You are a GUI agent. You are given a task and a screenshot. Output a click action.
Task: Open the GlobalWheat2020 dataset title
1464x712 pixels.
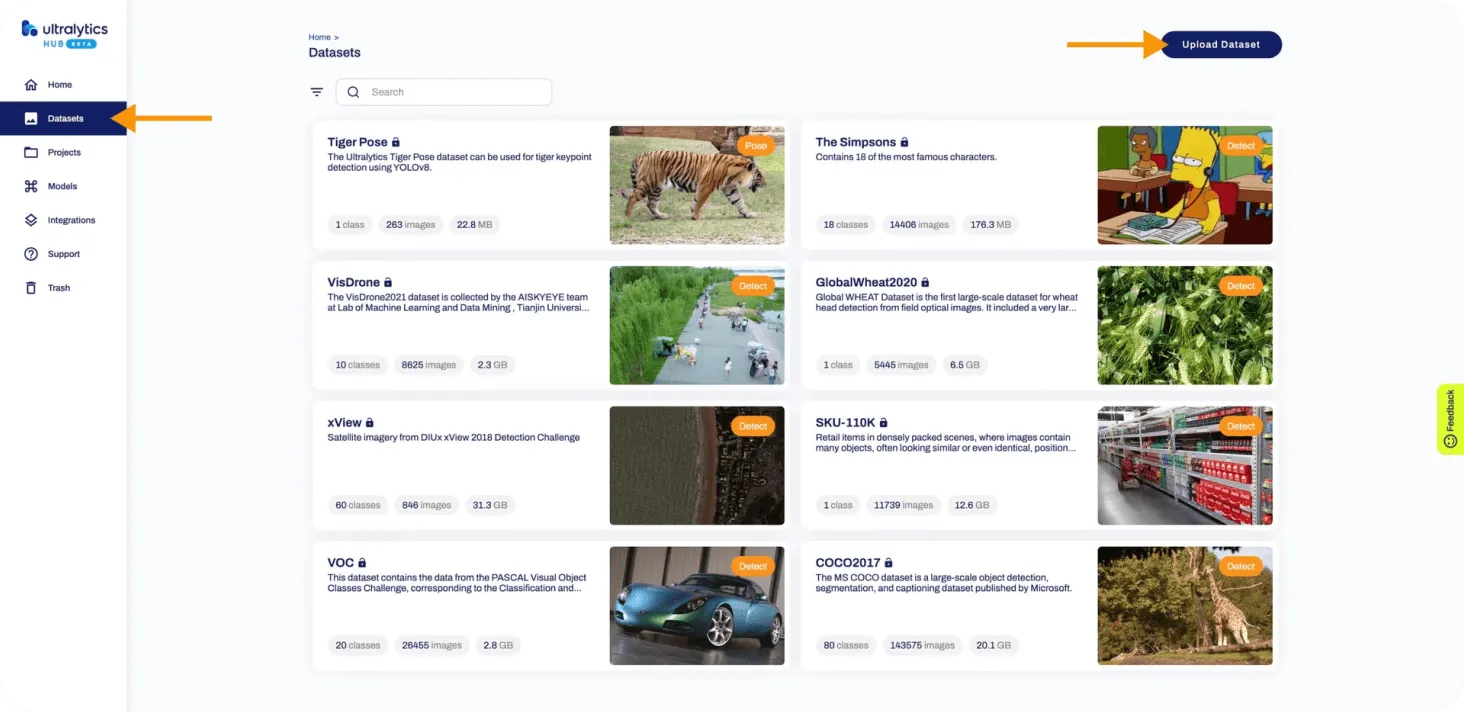866,283
